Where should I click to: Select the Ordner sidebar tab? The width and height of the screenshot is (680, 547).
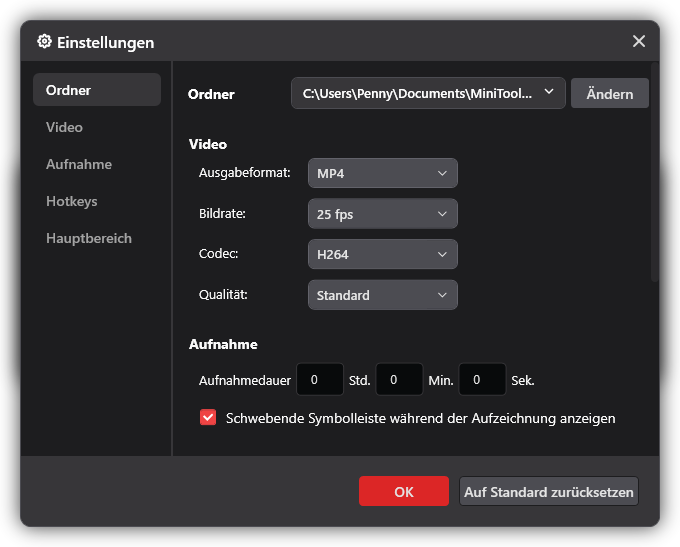point(97,90)
